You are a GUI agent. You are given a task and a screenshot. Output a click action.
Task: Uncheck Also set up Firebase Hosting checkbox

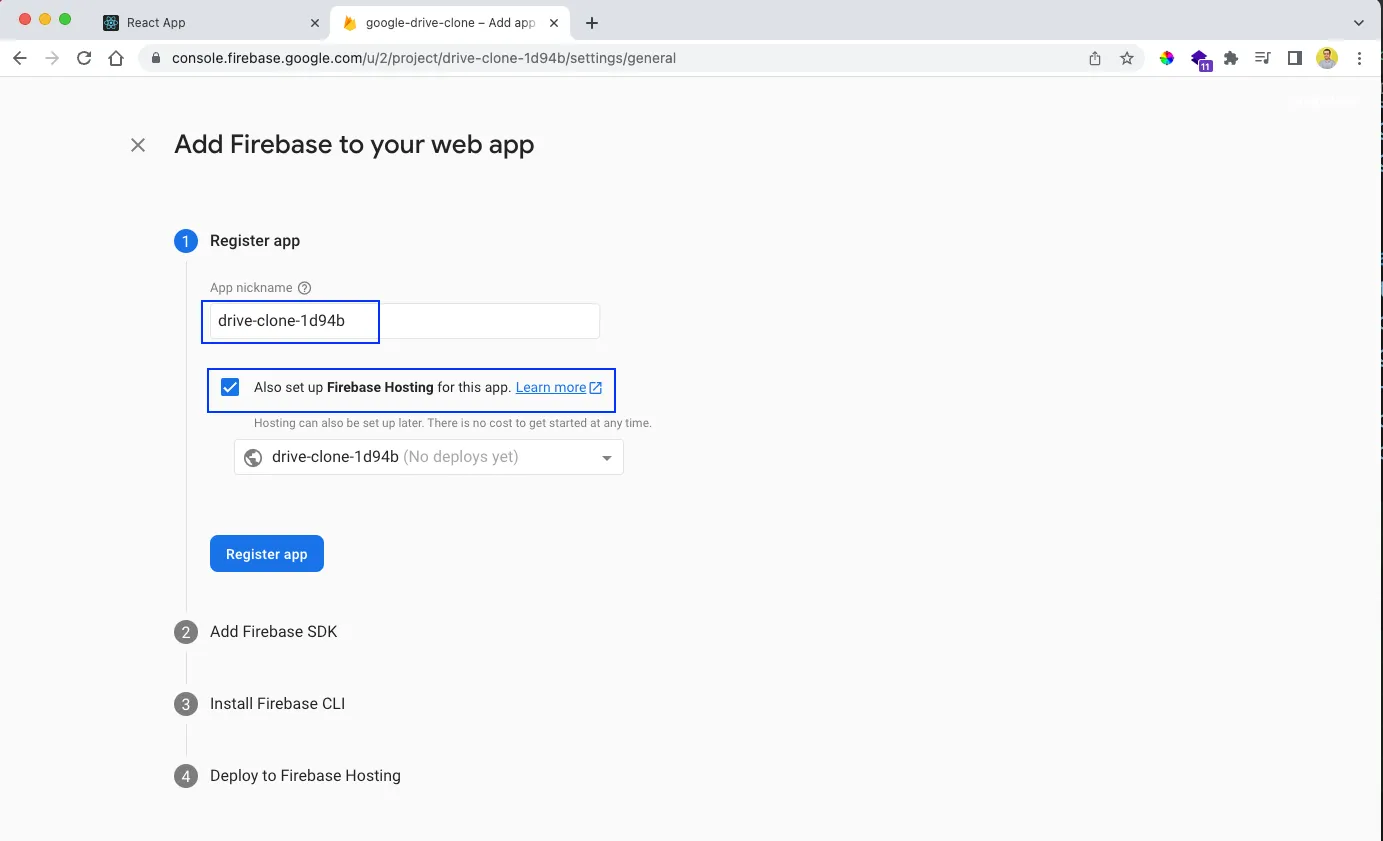coord(230,387)
